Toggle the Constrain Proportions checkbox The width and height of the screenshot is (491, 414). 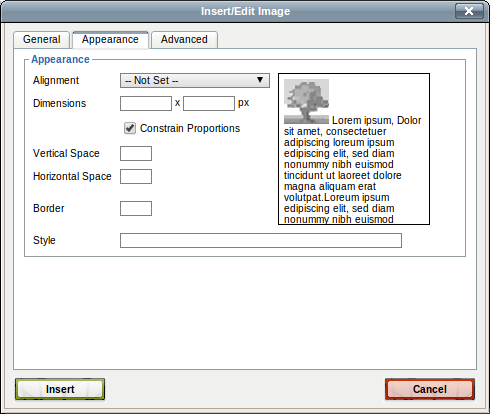coord(130,128)
